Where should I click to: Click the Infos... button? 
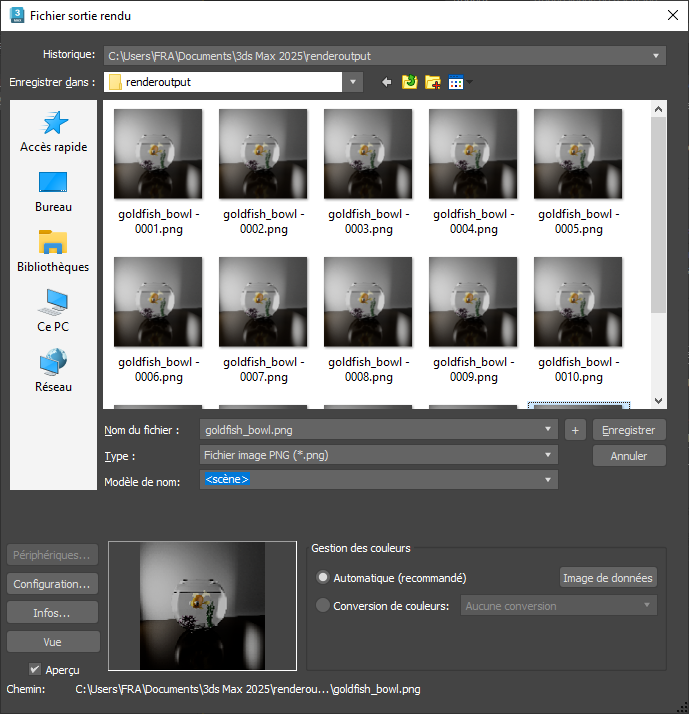[52, 612]
